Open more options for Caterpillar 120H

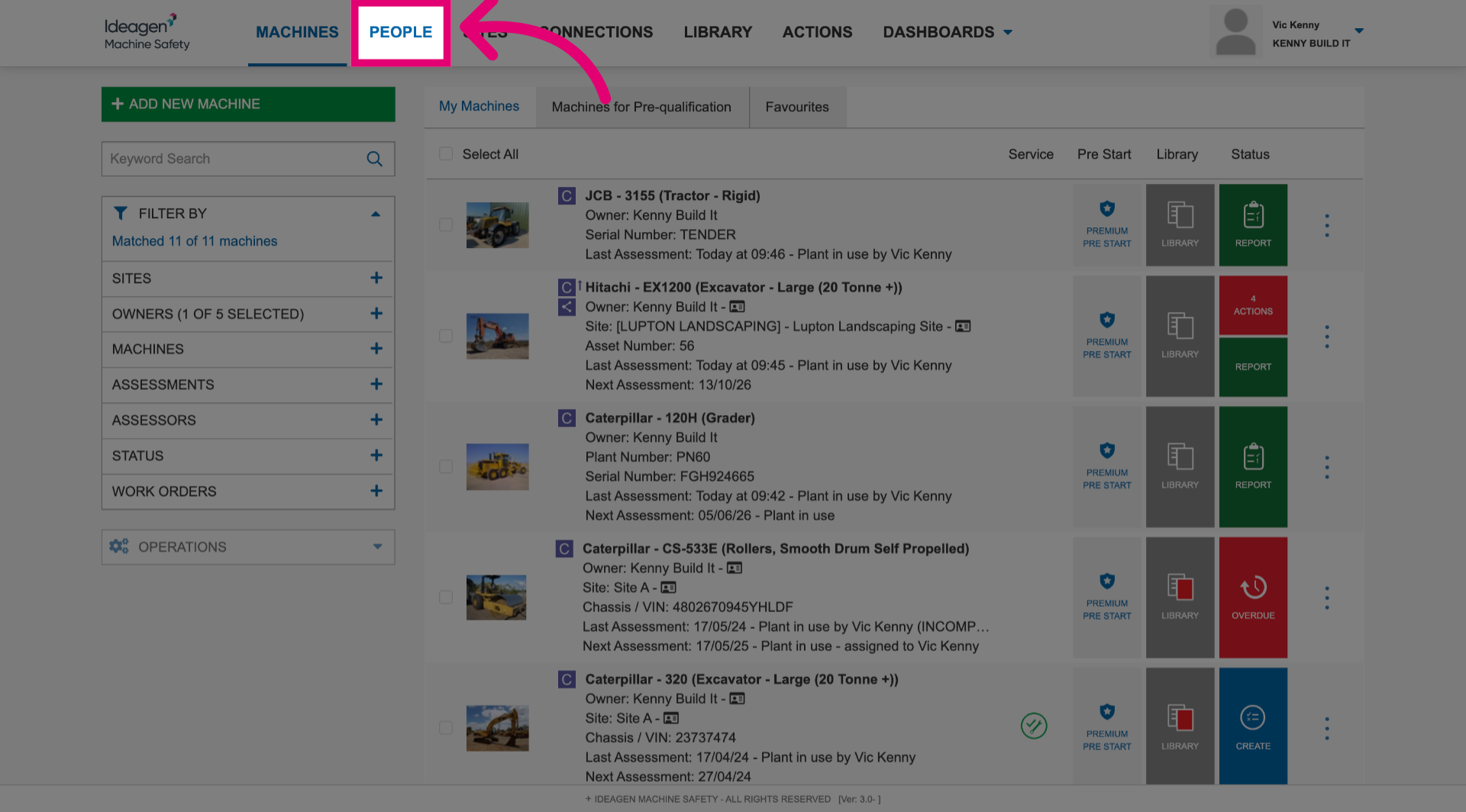point(1327,467)
